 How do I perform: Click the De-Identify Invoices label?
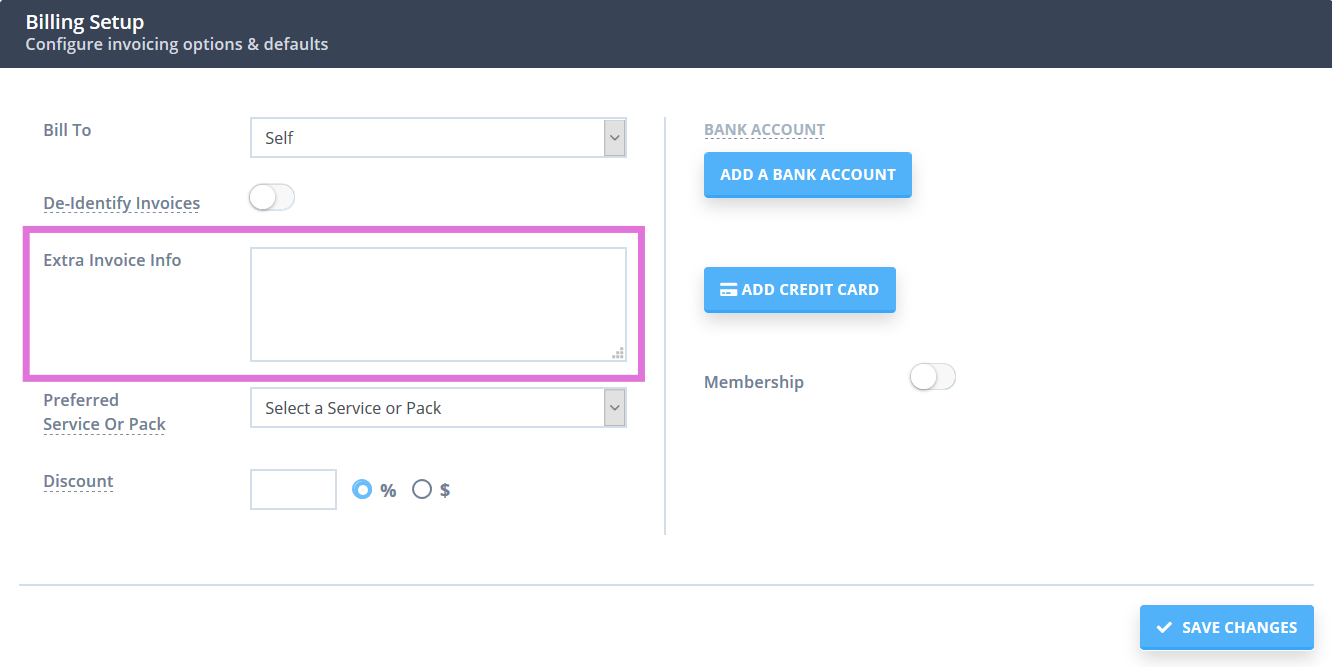(121, 203)
